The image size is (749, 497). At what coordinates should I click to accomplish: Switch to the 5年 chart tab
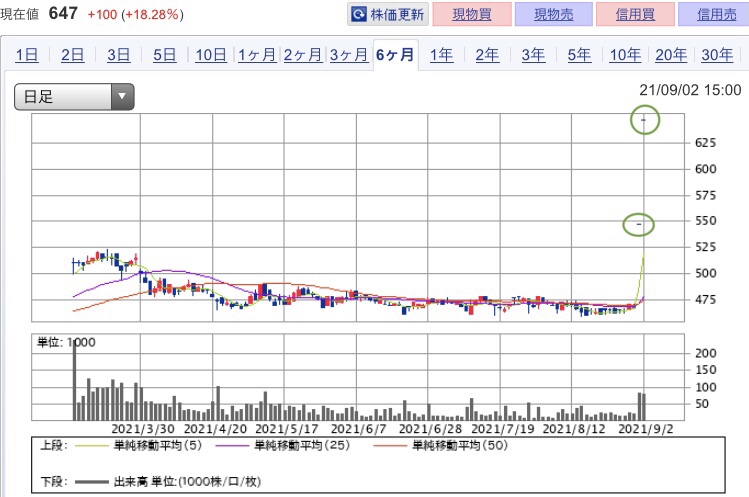pos(579,55)
